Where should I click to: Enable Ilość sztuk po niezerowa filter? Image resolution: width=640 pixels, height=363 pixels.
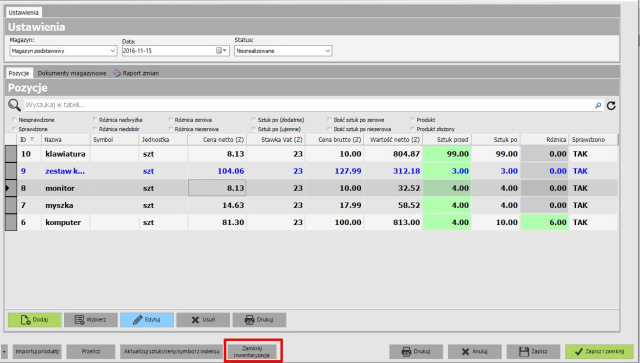click(x=329, y=129)
